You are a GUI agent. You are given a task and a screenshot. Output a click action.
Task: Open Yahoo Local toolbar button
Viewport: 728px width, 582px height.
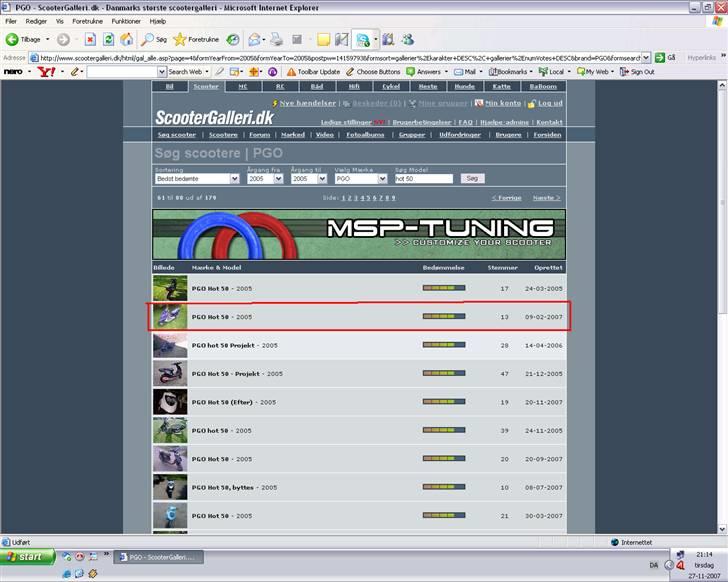click(551, 72)
